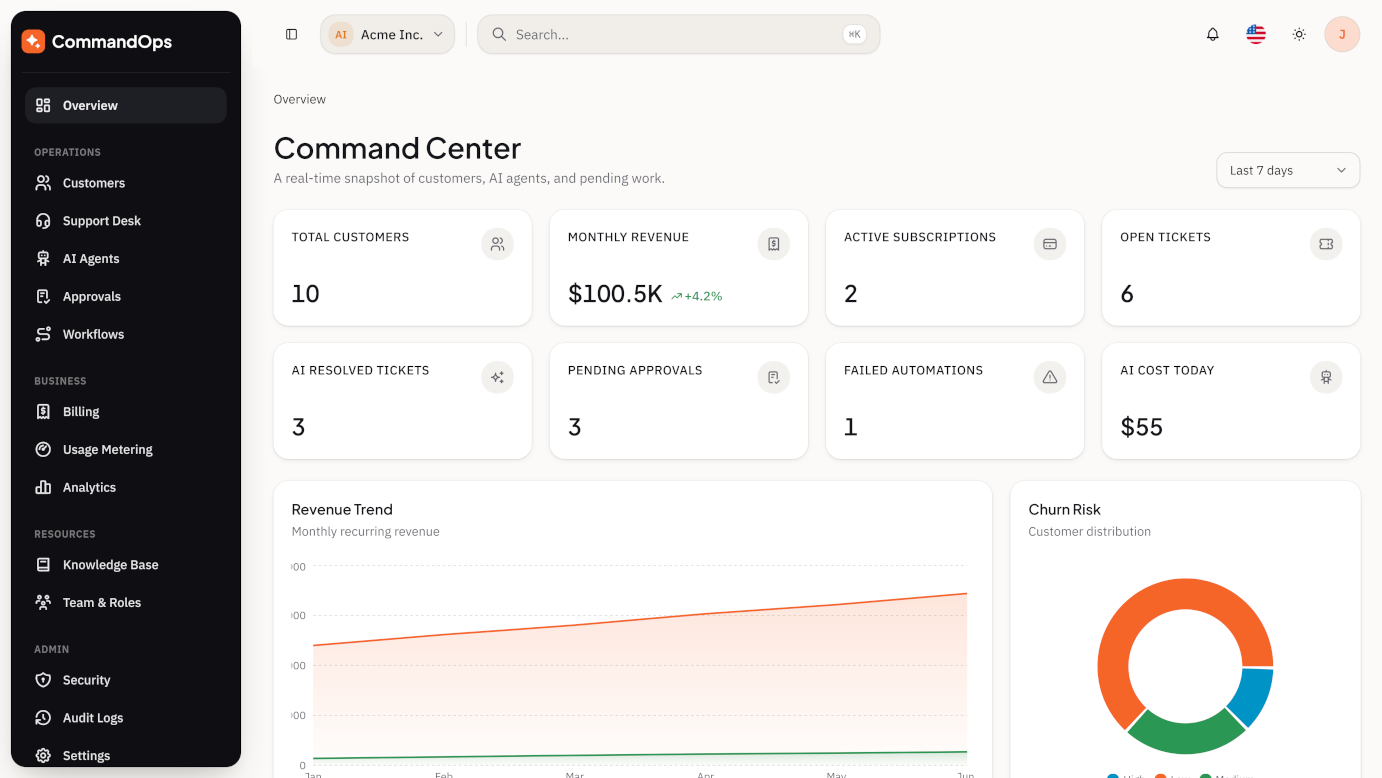The width and height of the screenshot is (1382, 778).
Task: Click the Analytics bar chart icon
Action: pos(43,488)
